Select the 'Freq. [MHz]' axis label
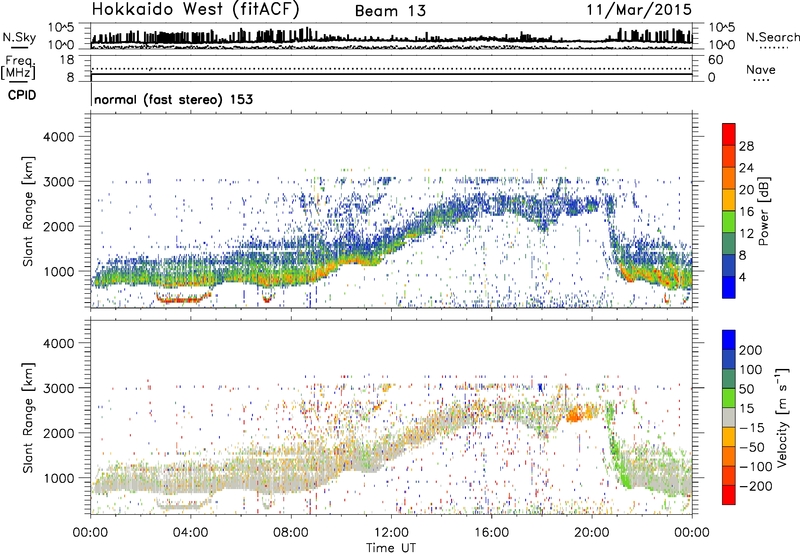The height and width of the screenshot is (554, 800). (x=19, y=67)
